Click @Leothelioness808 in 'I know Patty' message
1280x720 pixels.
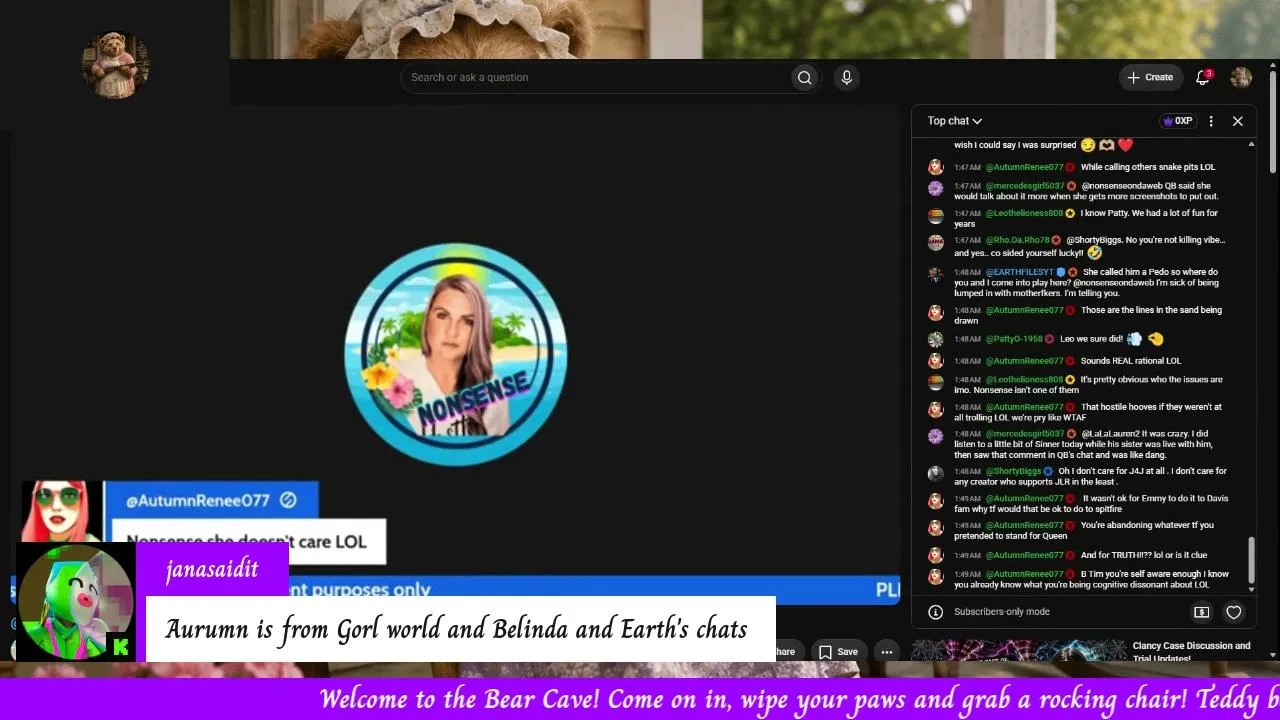coord(1024,213)
